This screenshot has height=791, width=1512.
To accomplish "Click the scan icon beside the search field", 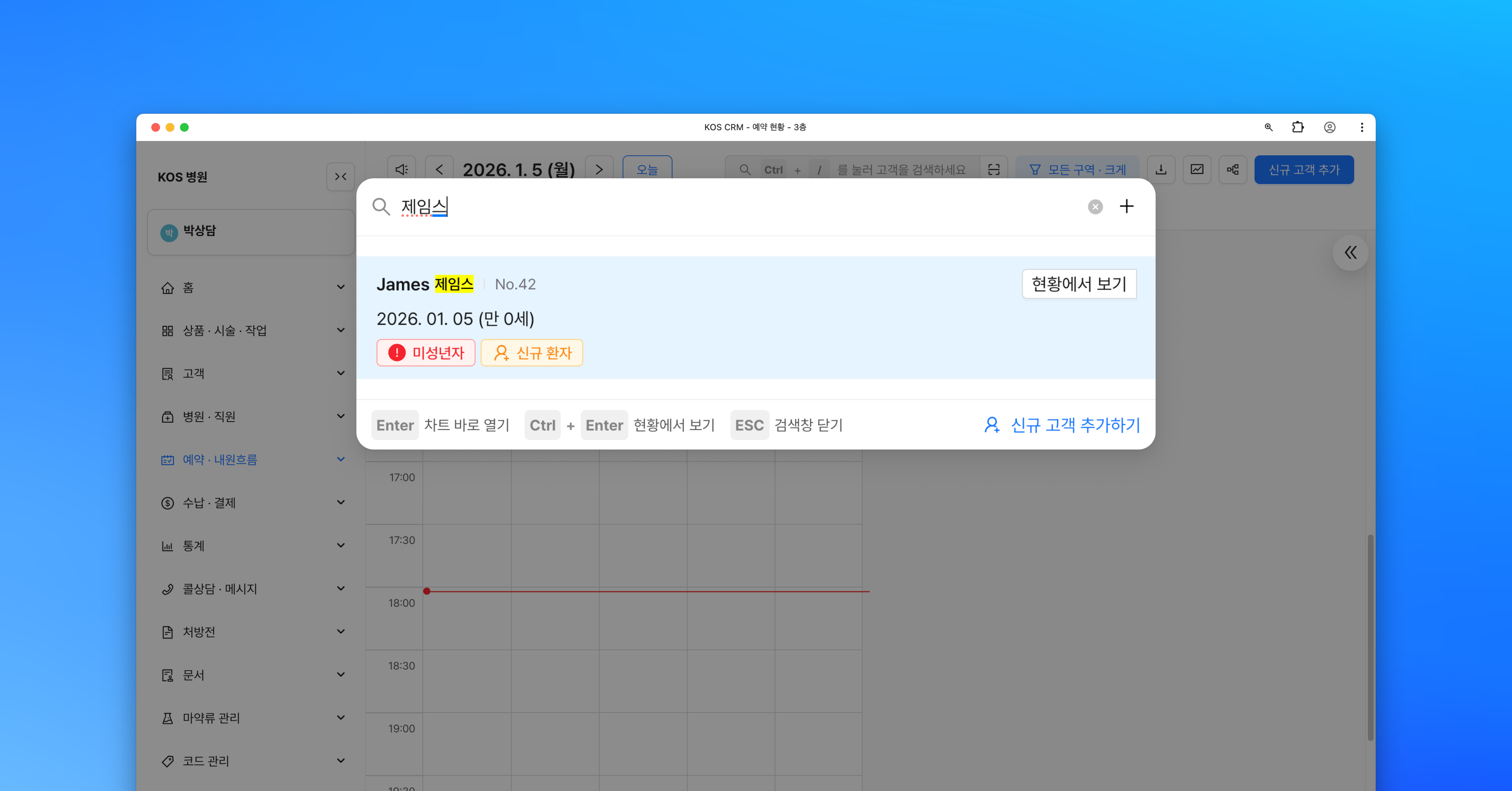I will point(994,170).
